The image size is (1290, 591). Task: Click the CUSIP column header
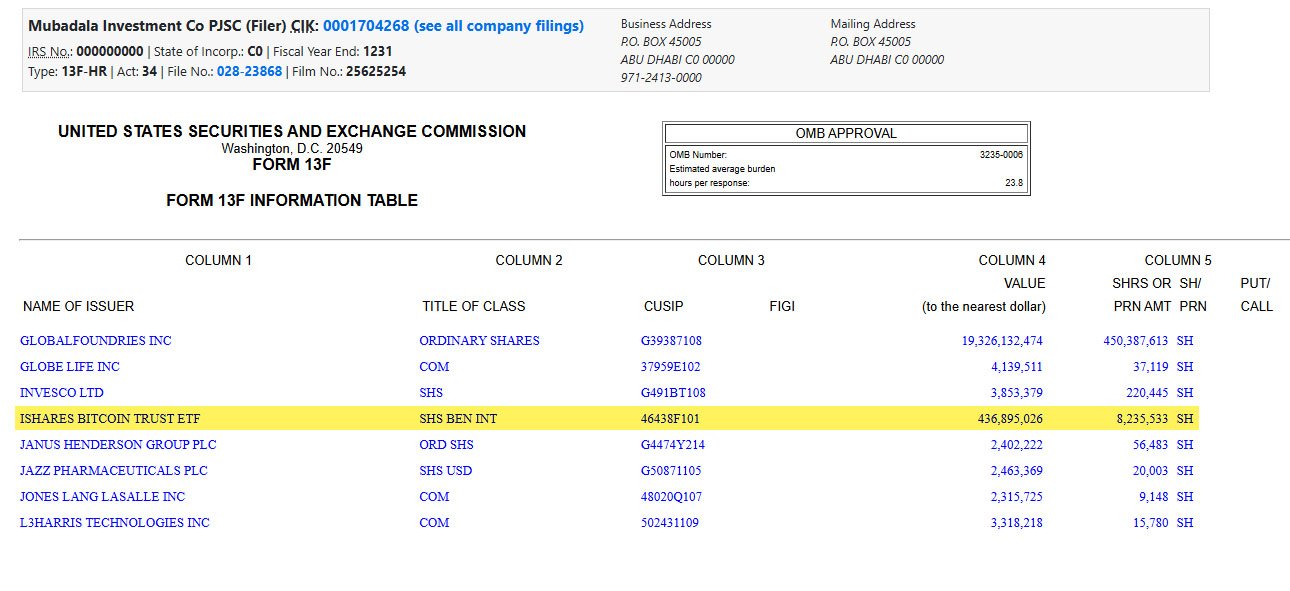coord(664,306)
